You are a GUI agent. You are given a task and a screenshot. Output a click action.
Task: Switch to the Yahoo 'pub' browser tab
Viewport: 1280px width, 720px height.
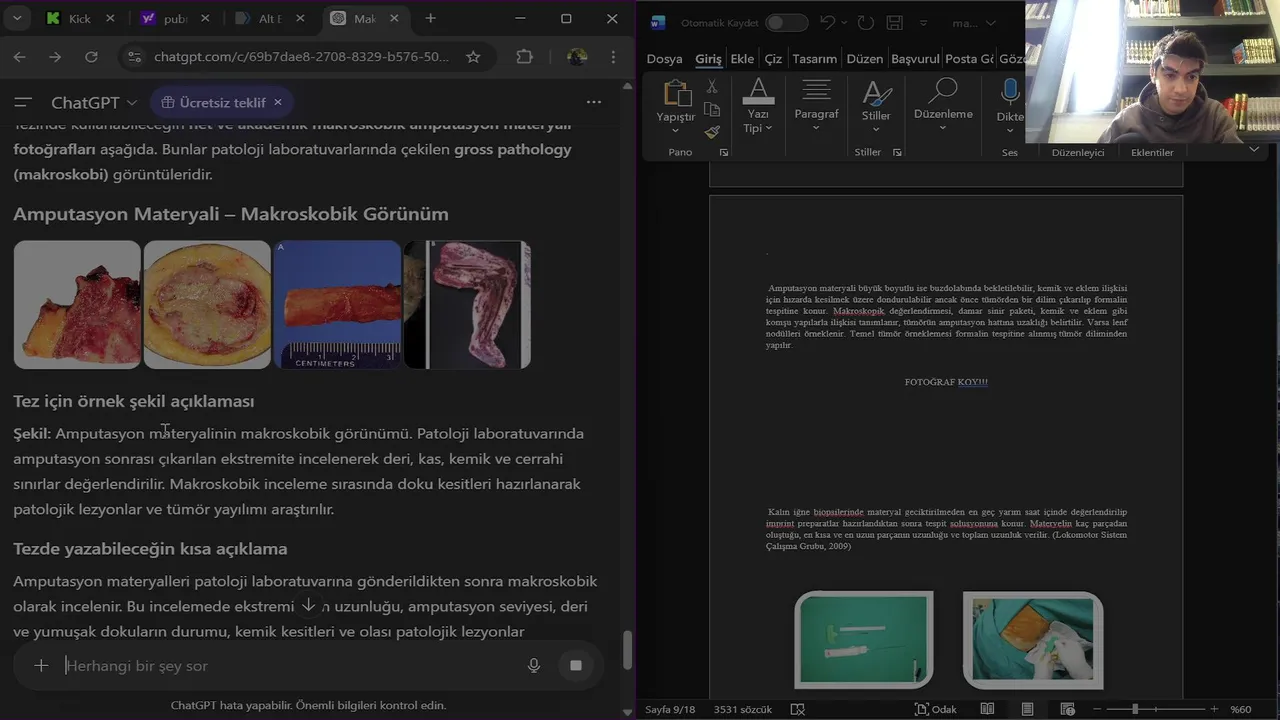[175, 18]
